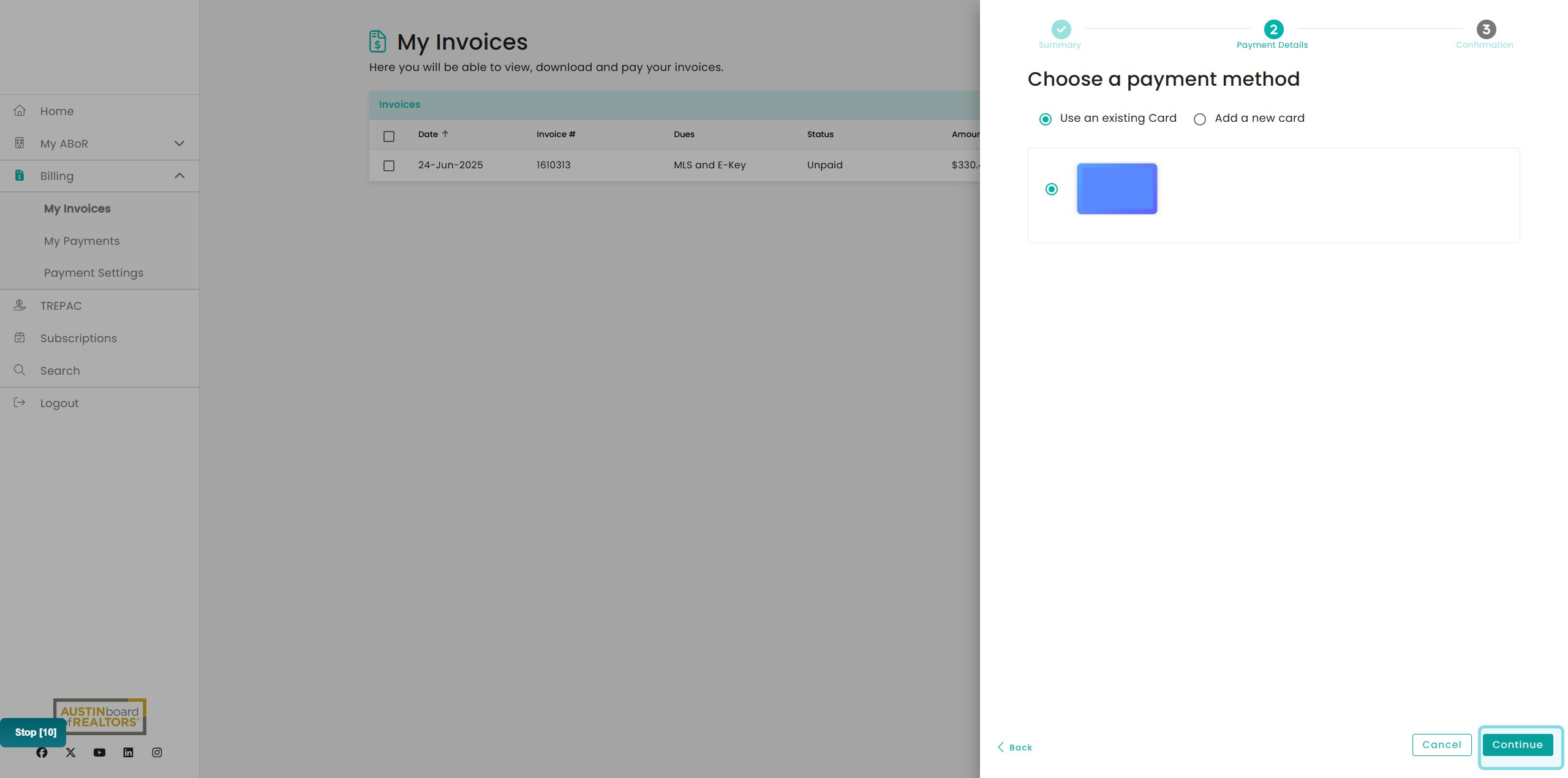Viewport: 1568px width, 778px height.
Task: Open the Facebook social icon
Action: pyautogui.click(x=42, y=752)
